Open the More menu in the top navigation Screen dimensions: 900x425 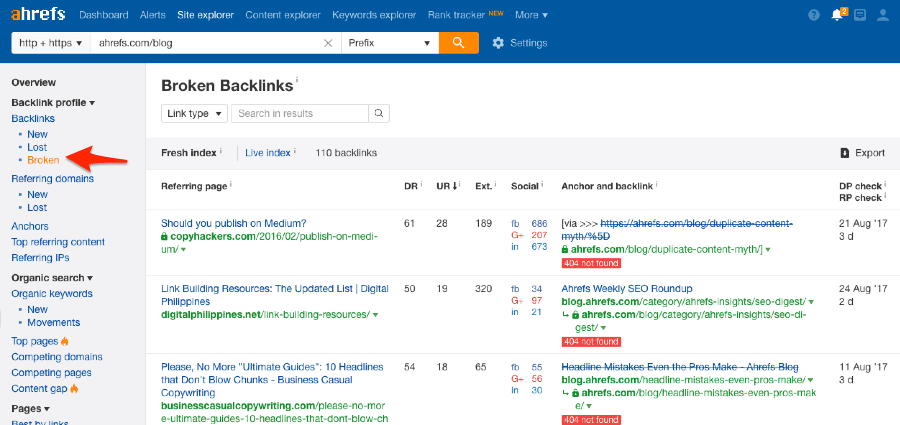[x=531, y=15]
